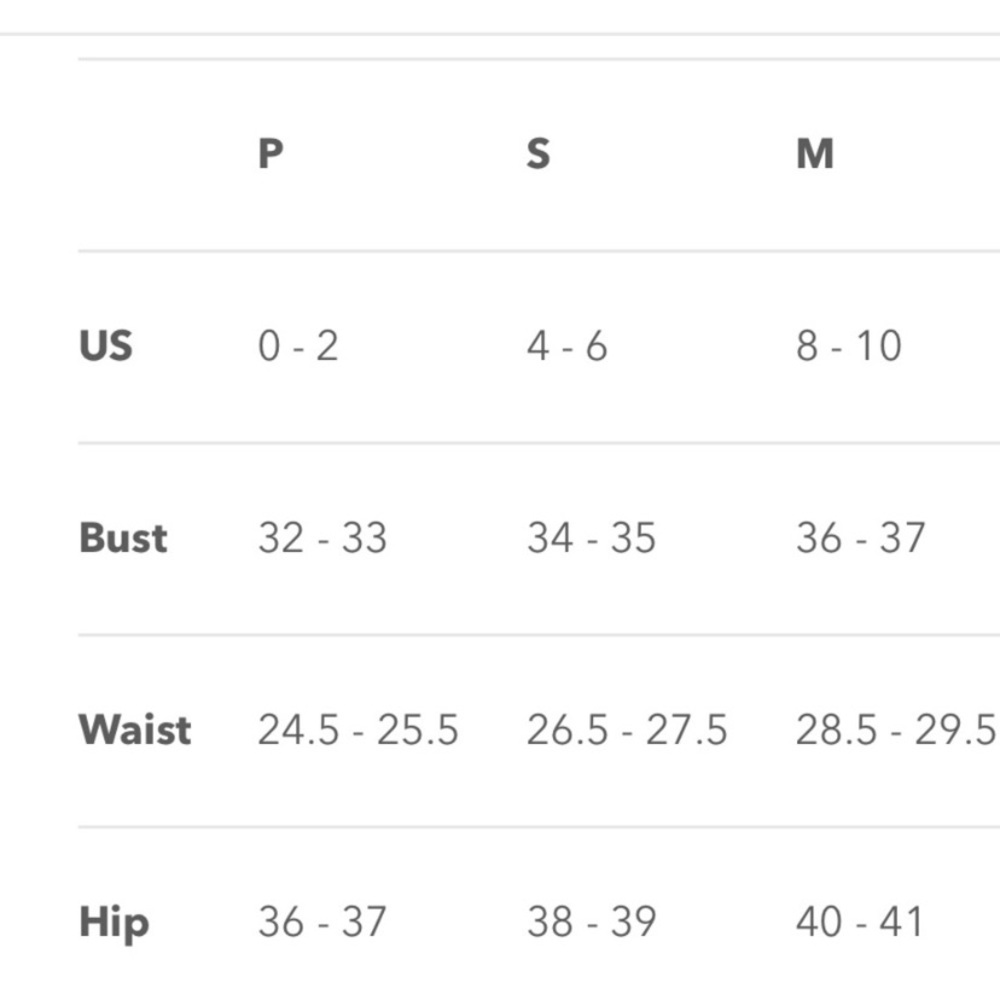Select Bust measurement 36 - 37 for M
Viewport: 1000px width, 1000px height.
860,538
